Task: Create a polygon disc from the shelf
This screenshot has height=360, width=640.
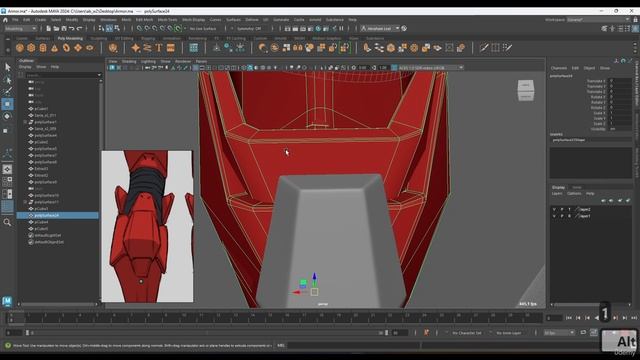Action: pos(89,48)
